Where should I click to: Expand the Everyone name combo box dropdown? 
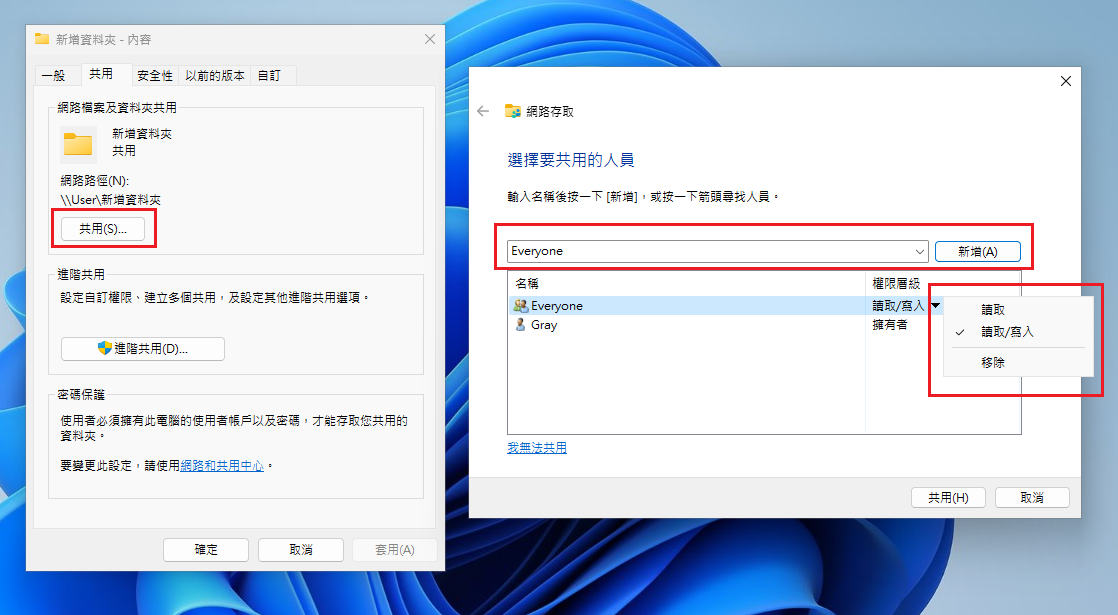(919, 251)
